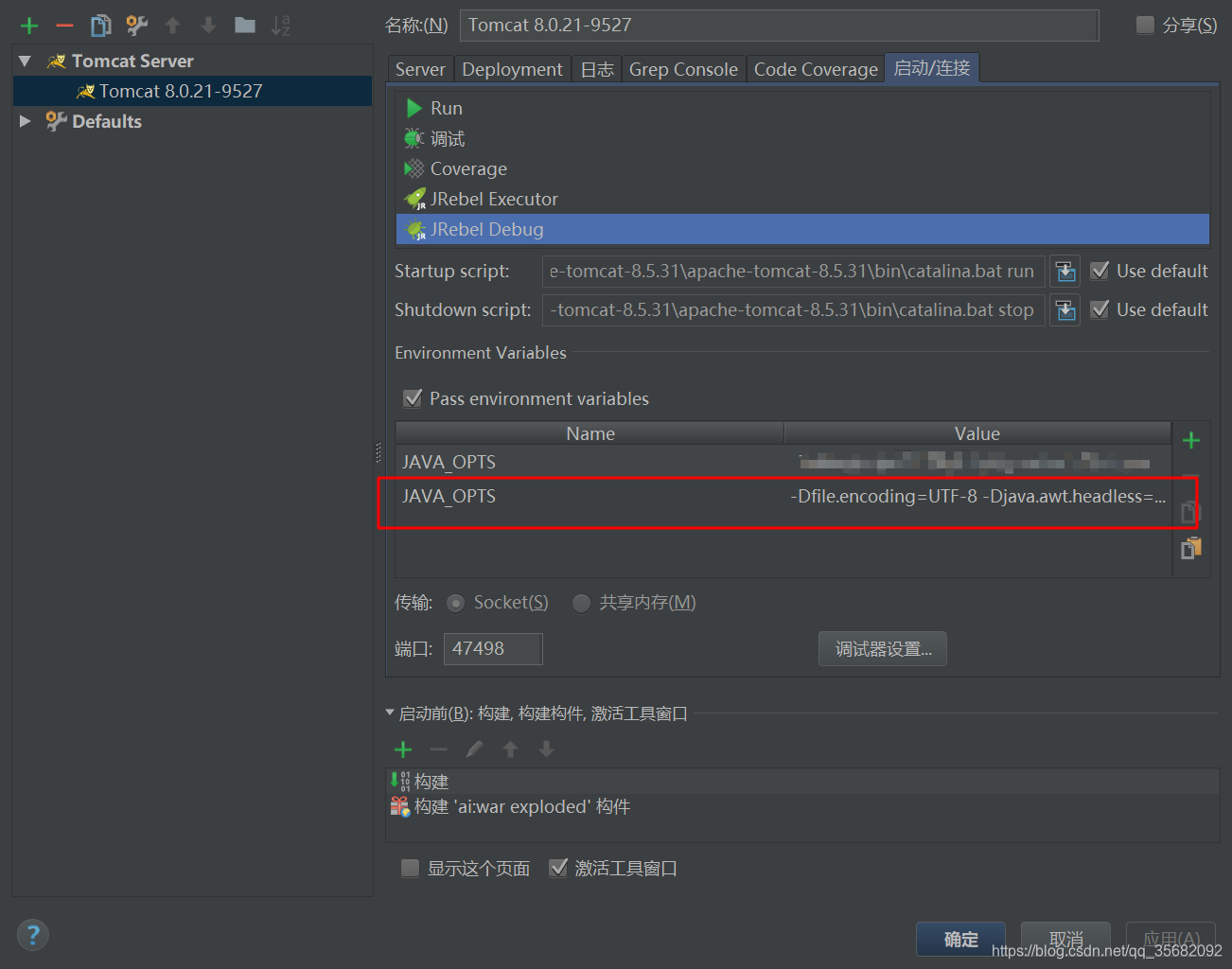The height and width of the screenshot is (969, 1232).
Task: Add new run configuration with plus icon
Action: coord(29,26)
